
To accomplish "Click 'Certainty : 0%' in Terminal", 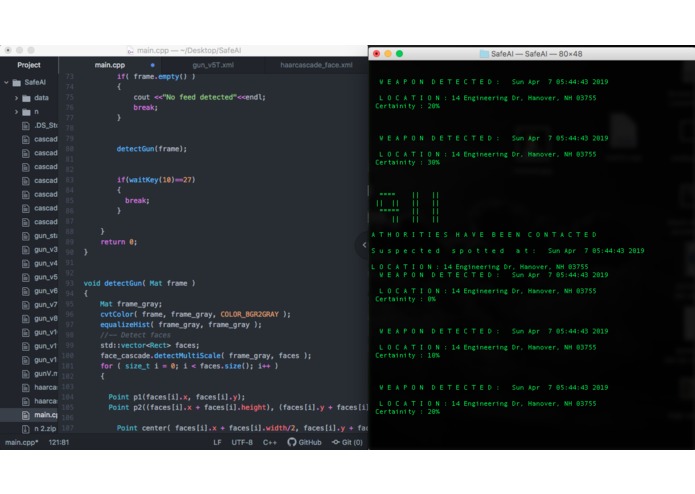I will click(x=406, y=299).
